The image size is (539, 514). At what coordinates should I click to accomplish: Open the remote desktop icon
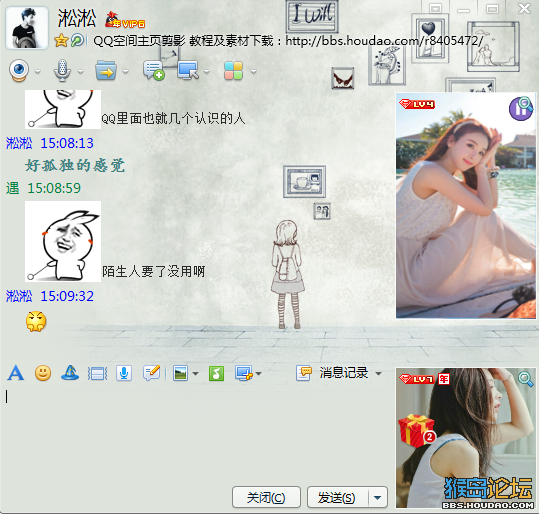tap(188, 71)
